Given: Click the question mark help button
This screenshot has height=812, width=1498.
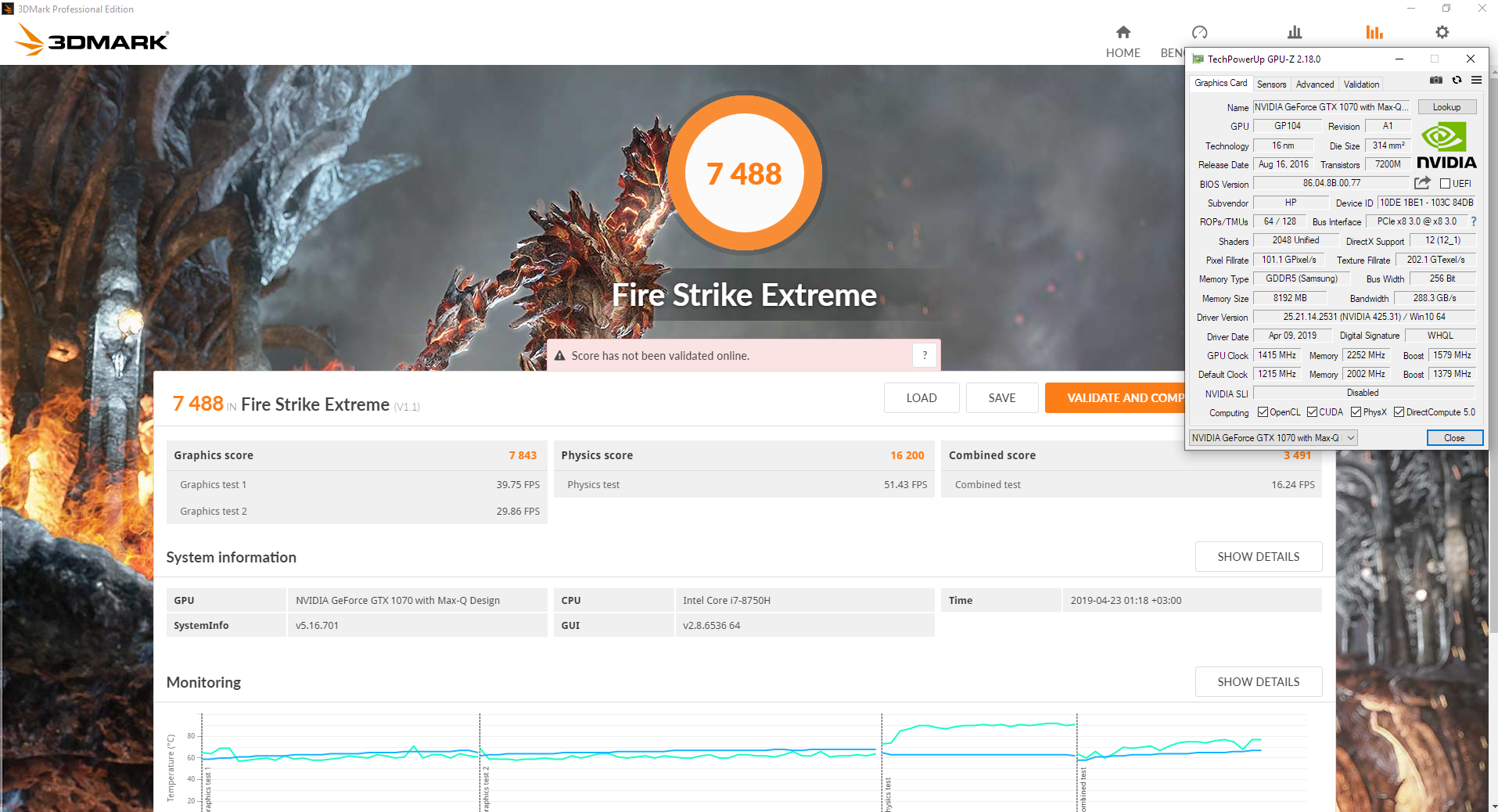Looking at the screenshot, I should pos(925,355).
